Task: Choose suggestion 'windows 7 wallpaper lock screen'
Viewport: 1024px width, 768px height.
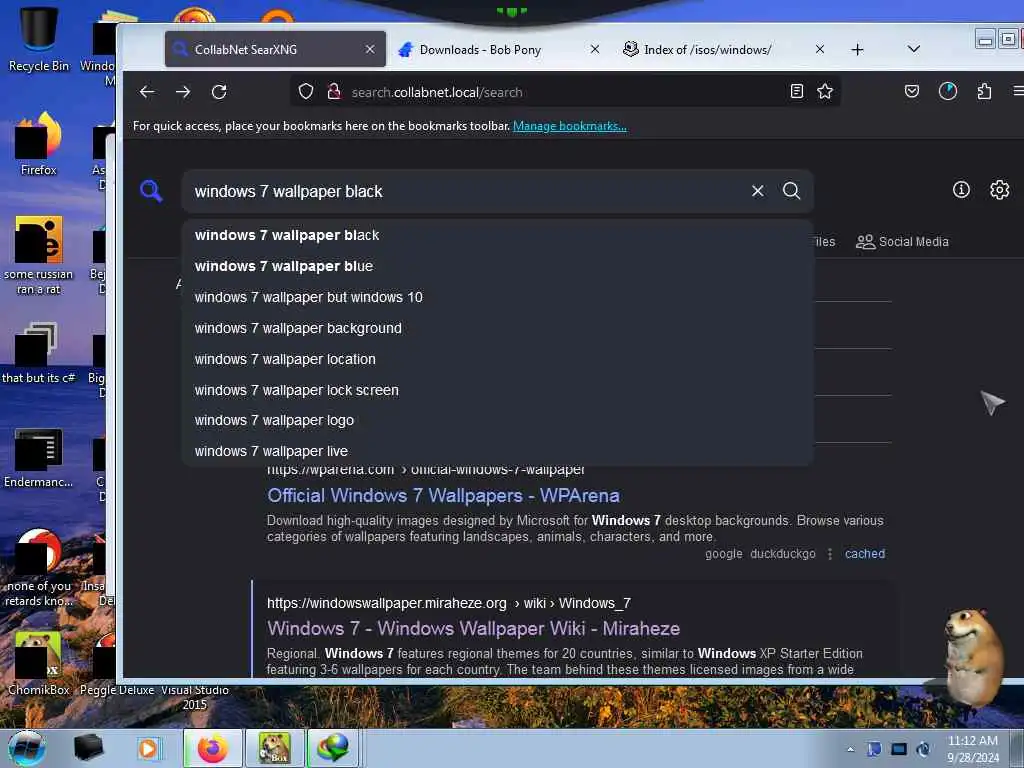Action: point(498,390)
